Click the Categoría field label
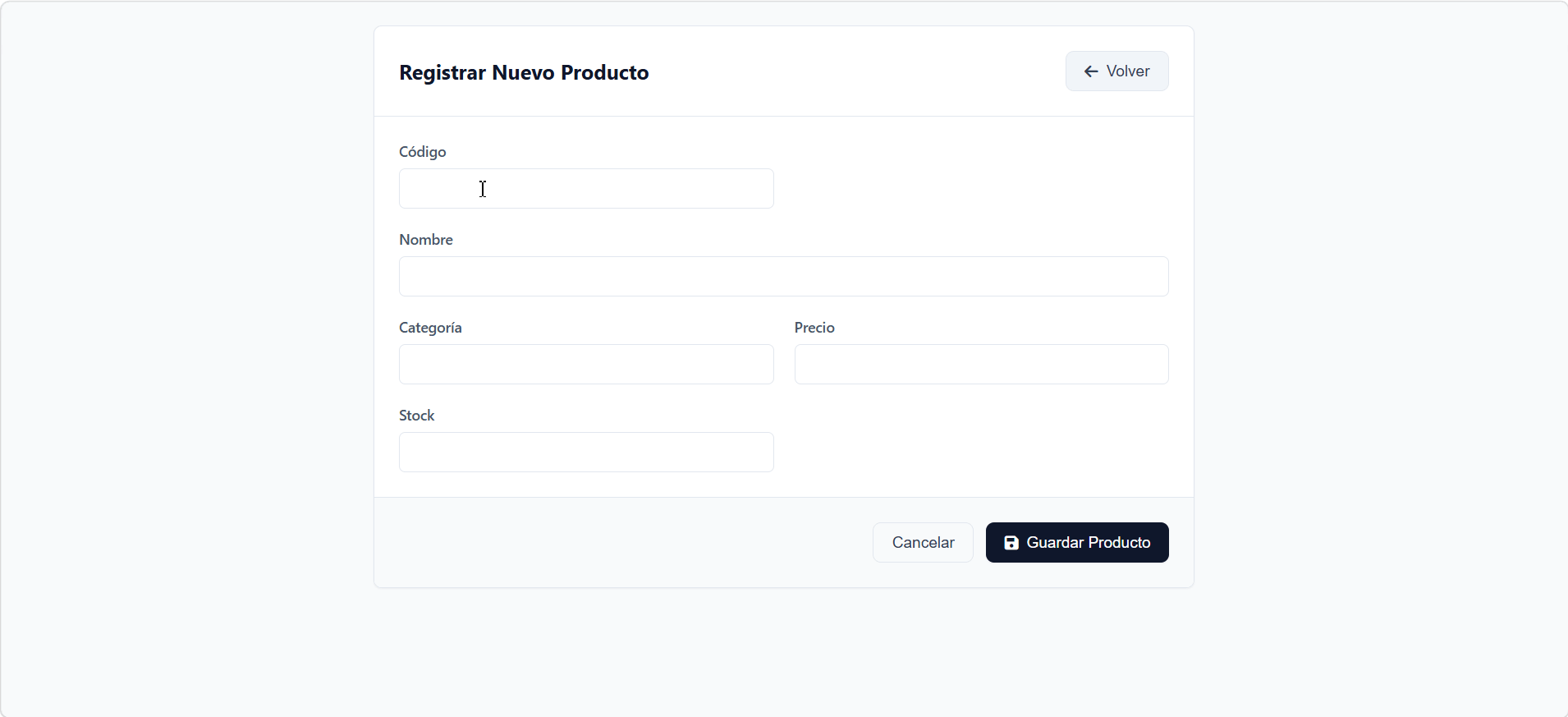The height and width of the screenshot is (717, 1568). (430, 328)
